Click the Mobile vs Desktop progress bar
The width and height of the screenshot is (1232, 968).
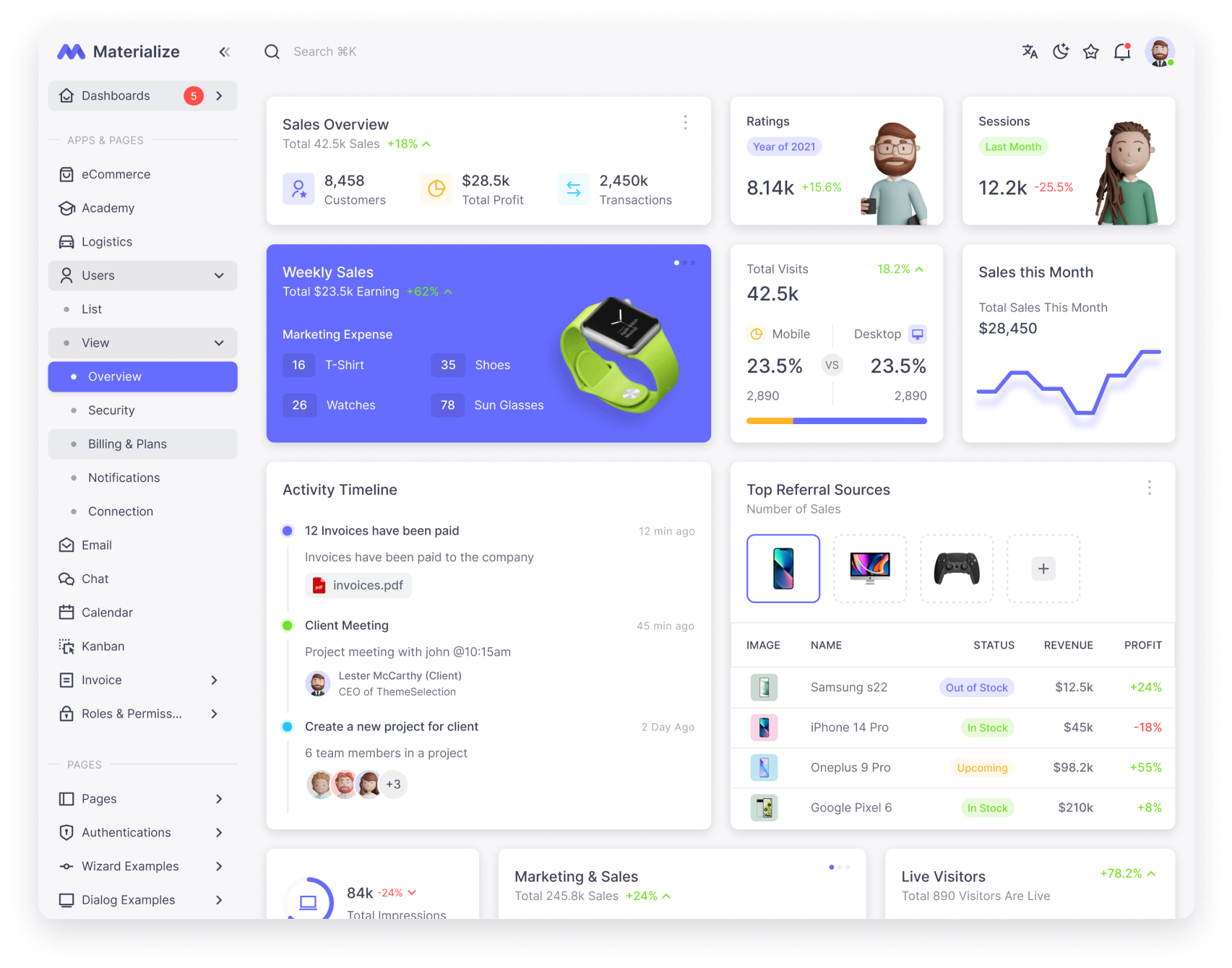pos(836,420)
